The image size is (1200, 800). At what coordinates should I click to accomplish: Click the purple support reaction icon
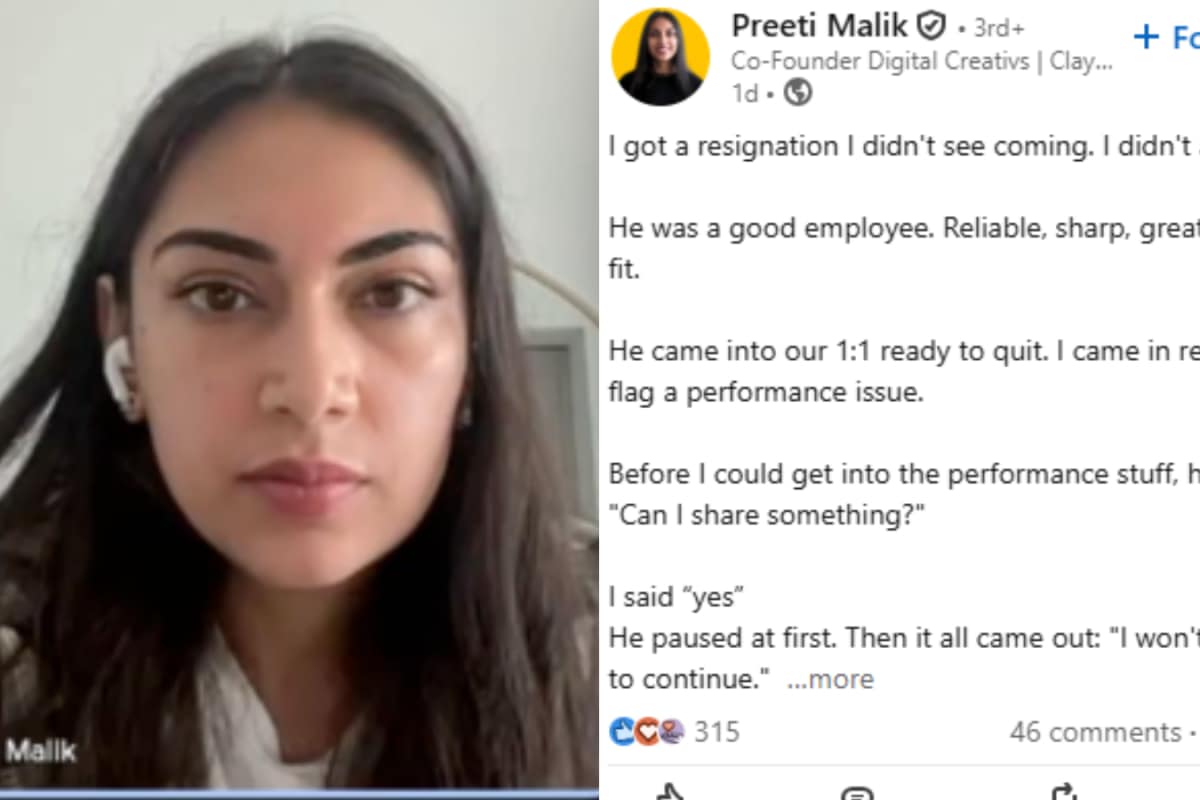671,732
